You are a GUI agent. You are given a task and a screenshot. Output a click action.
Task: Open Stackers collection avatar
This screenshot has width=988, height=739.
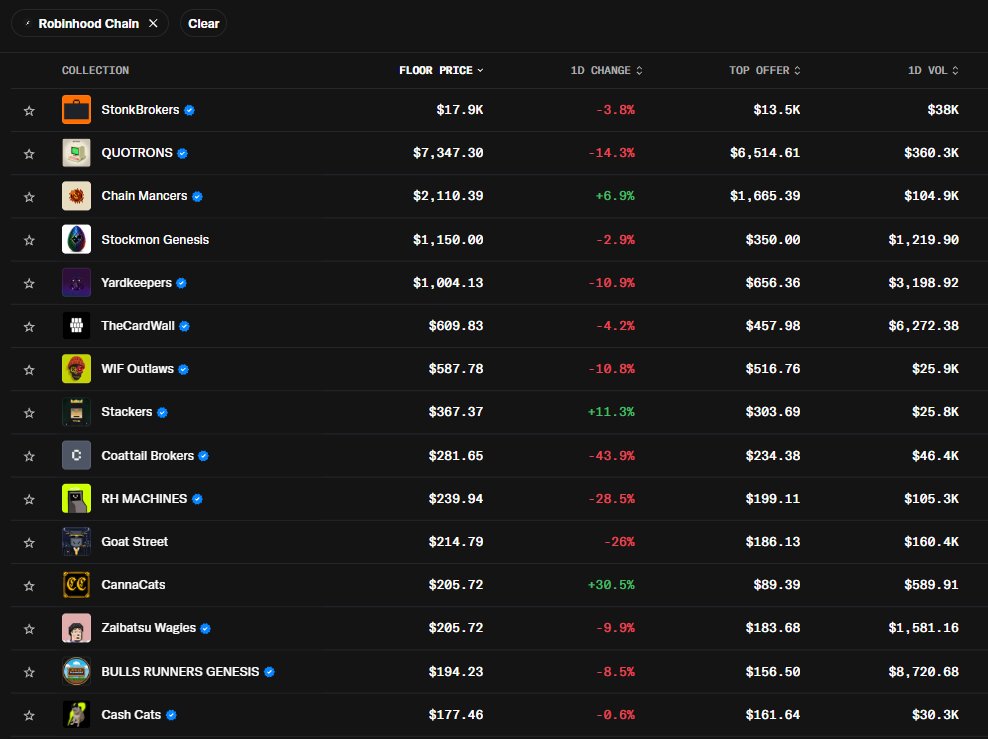76,412
